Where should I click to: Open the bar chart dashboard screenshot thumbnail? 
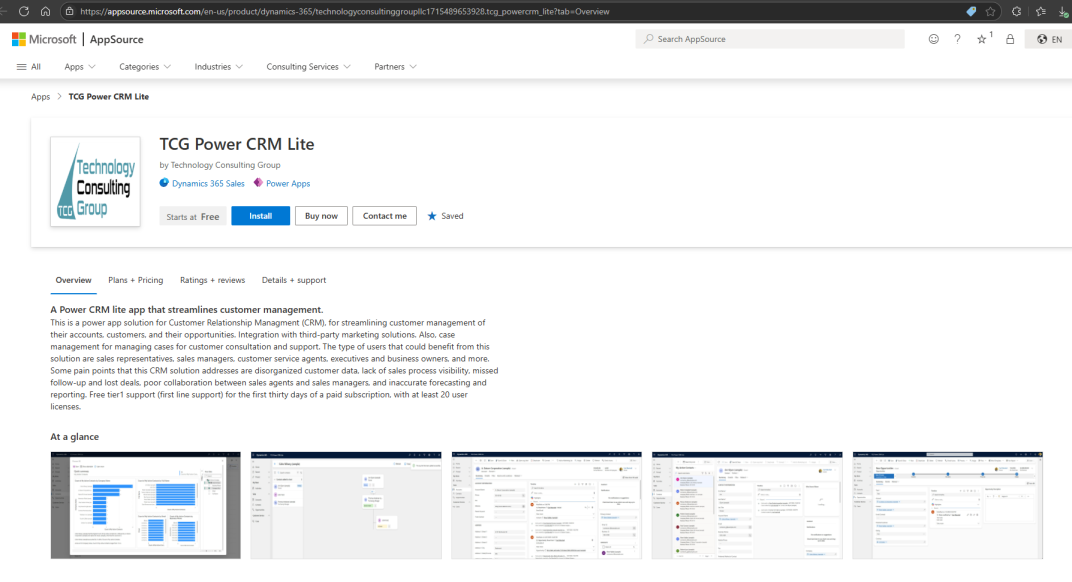pyautogui.click(x=146, y=505)
